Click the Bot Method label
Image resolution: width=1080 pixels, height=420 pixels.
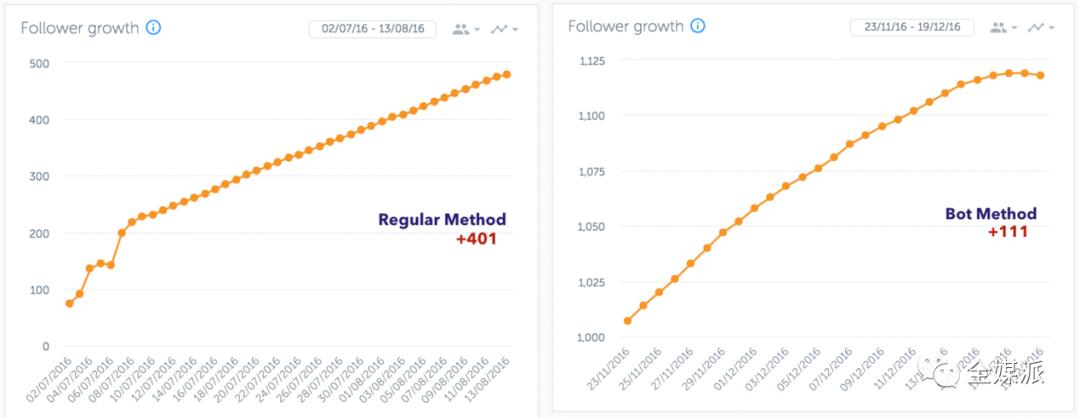990,214
